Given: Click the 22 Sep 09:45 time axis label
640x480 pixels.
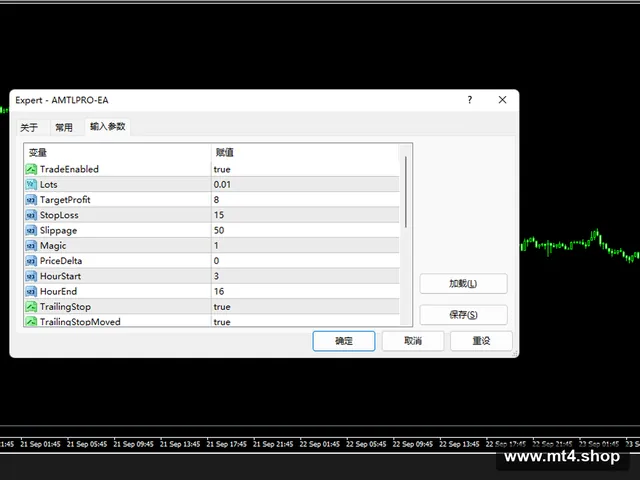Looking at the screenshot, I should (x=413, y=444).
